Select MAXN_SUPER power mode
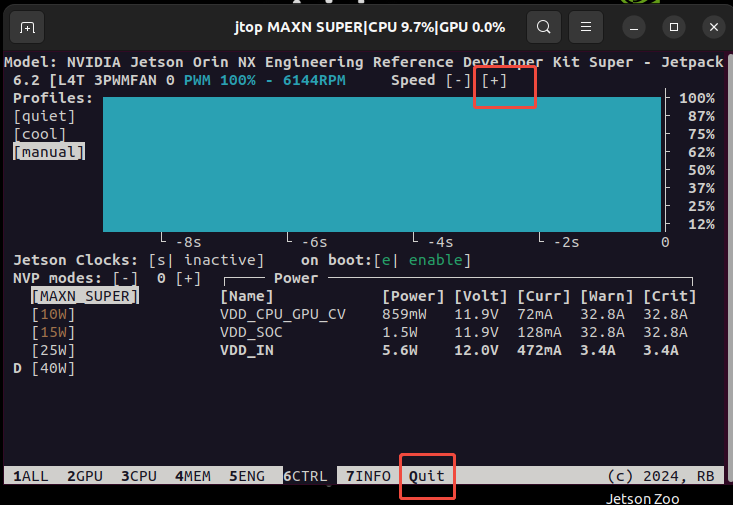Image resolution: width=733 pixels, height=505 pixels. [x=85, y=296]
